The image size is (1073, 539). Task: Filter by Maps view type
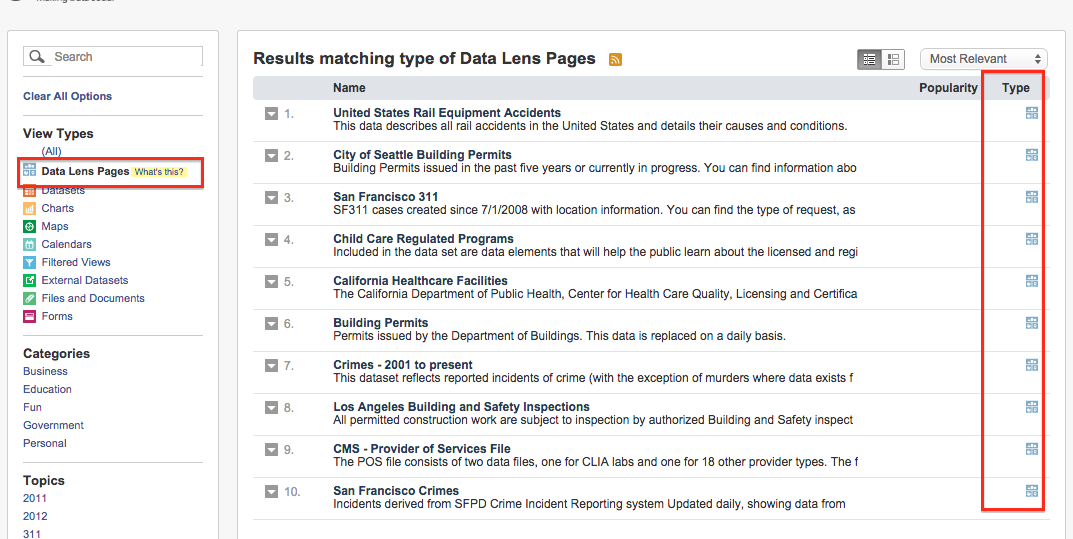point(55,226)
